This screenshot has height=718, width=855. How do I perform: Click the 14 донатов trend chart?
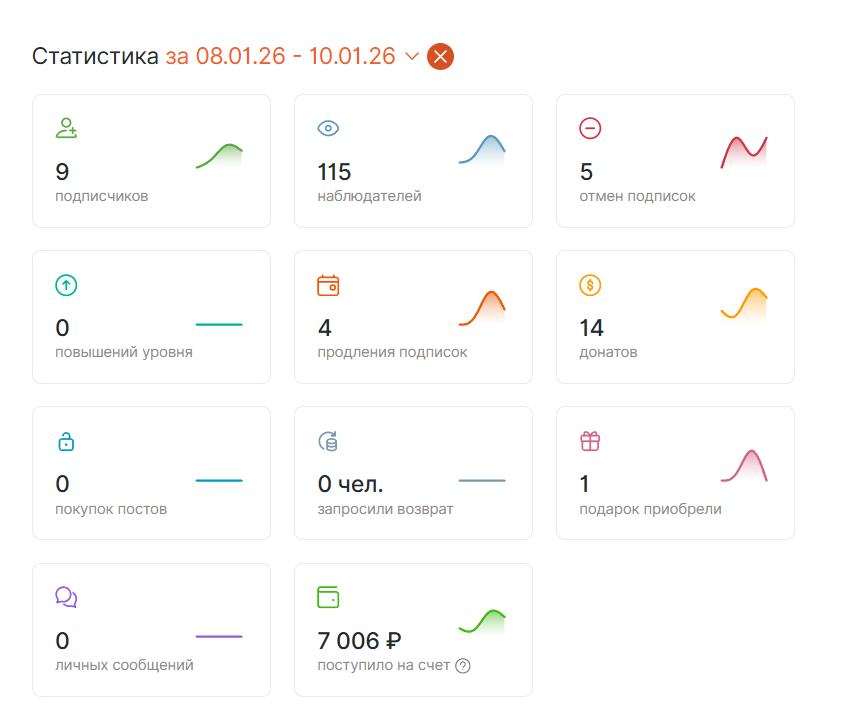click(744, 304)
